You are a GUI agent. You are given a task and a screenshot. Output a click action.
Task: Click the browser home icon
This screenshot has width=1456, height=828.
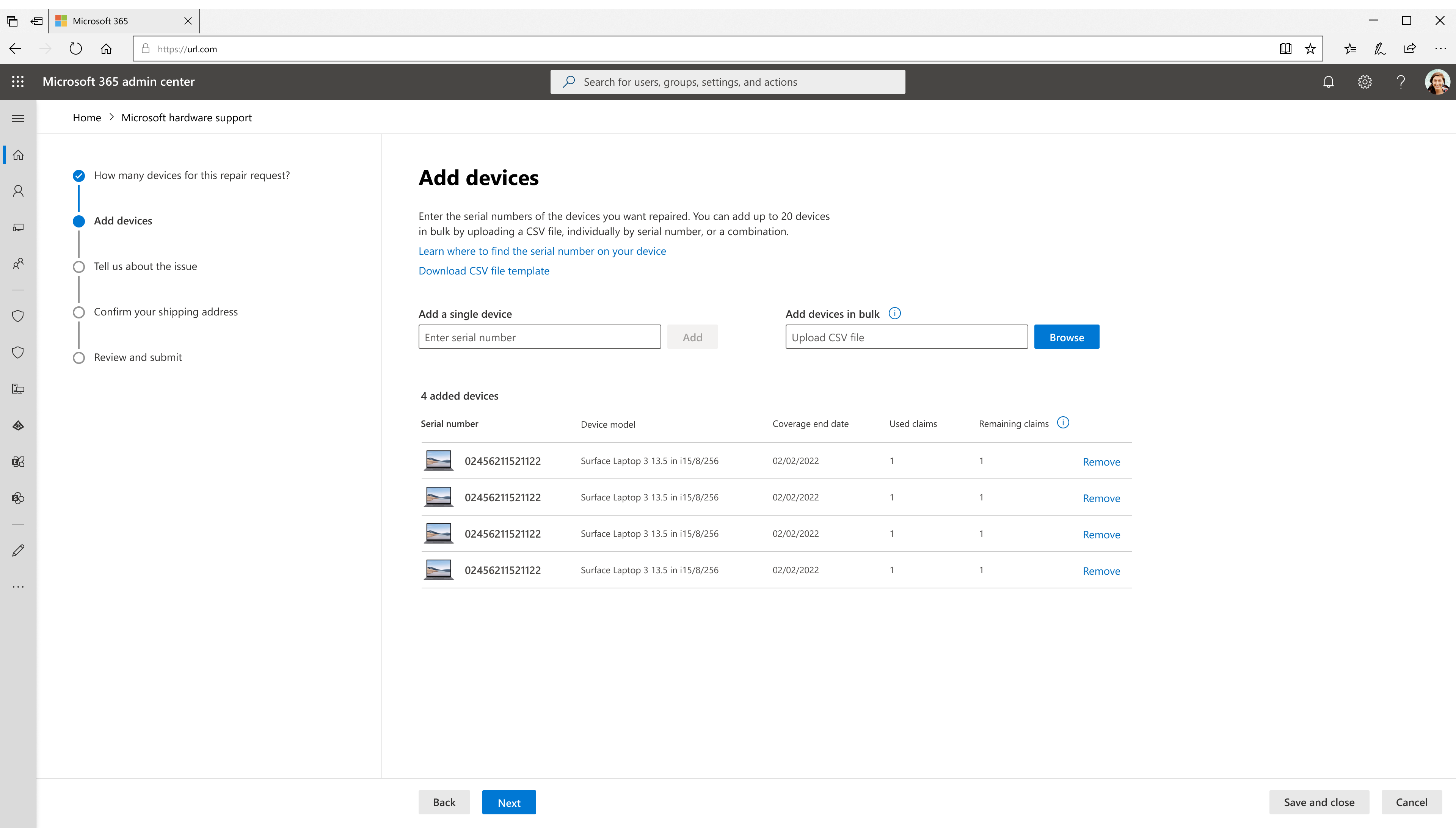(x=106, y=49)
